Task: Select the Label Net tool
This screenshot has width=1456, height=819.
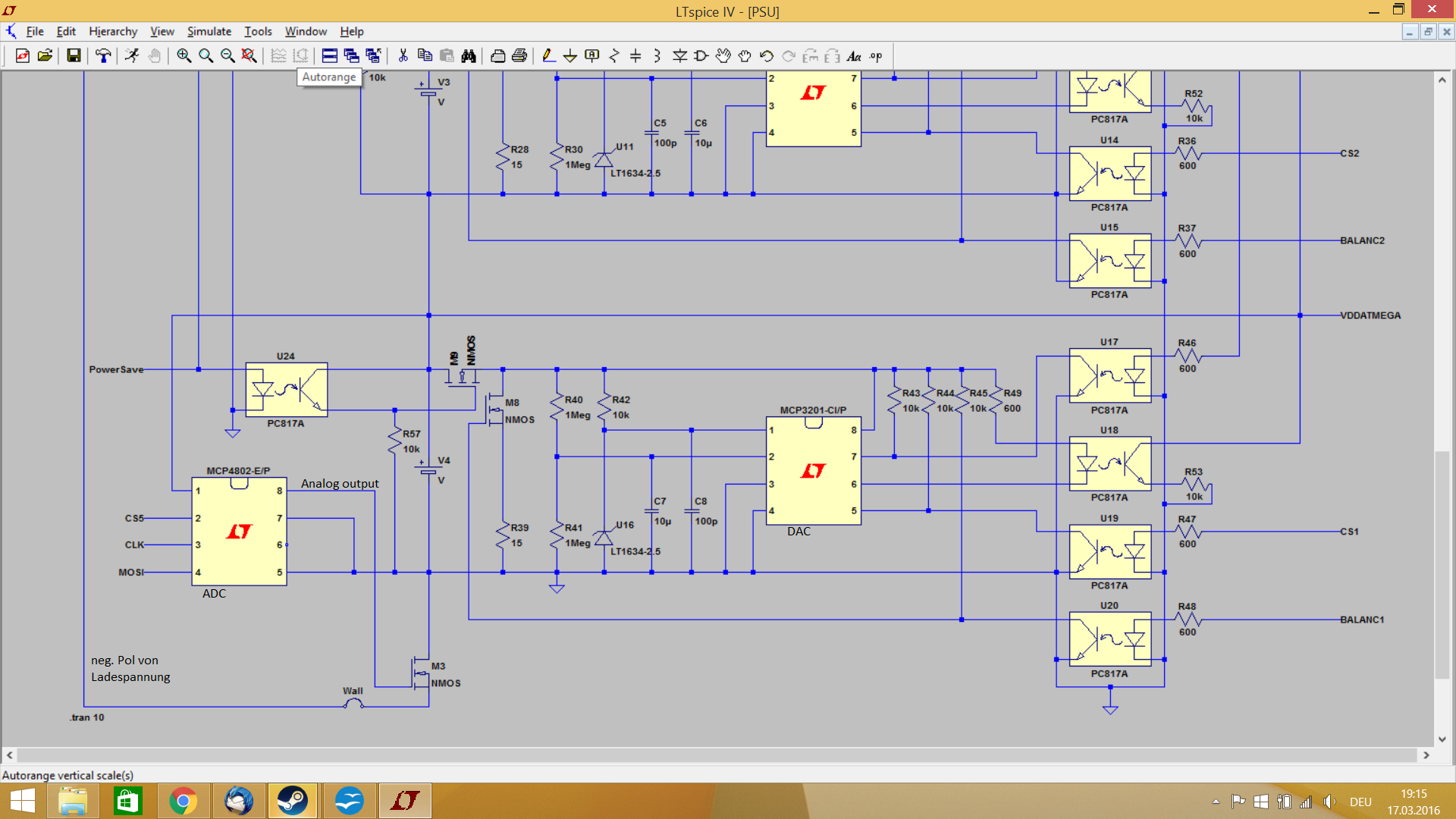Action: click(592, 55)
